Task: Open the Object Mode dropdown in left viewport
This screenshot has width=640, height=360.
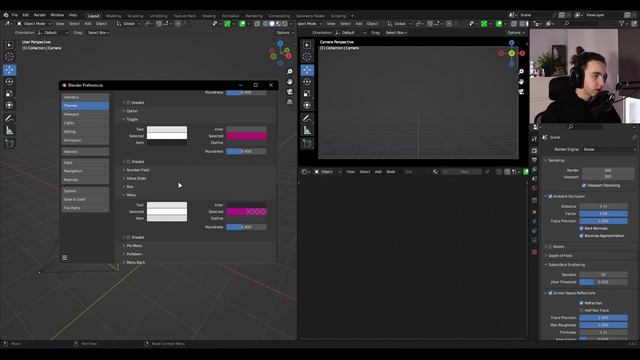Action: pos(34,24)
